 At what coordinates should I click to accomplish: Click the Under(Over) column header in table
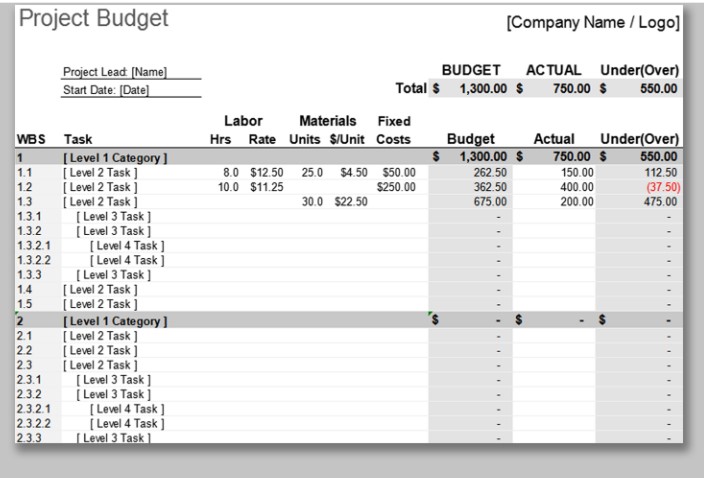pos(641,140)
